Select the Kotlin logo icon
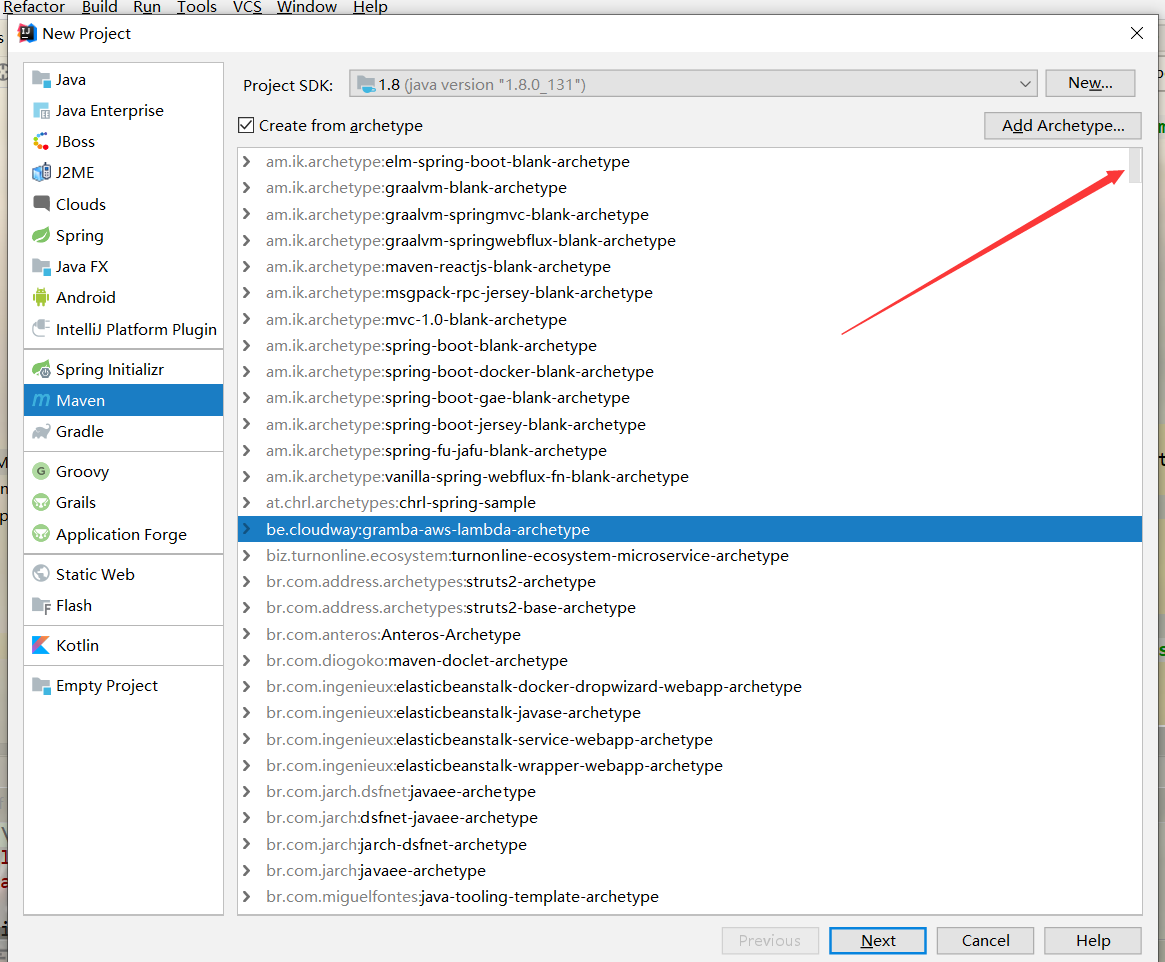Screen dimensions: 1165x962 pyautogui.click(x=41, y=646)
